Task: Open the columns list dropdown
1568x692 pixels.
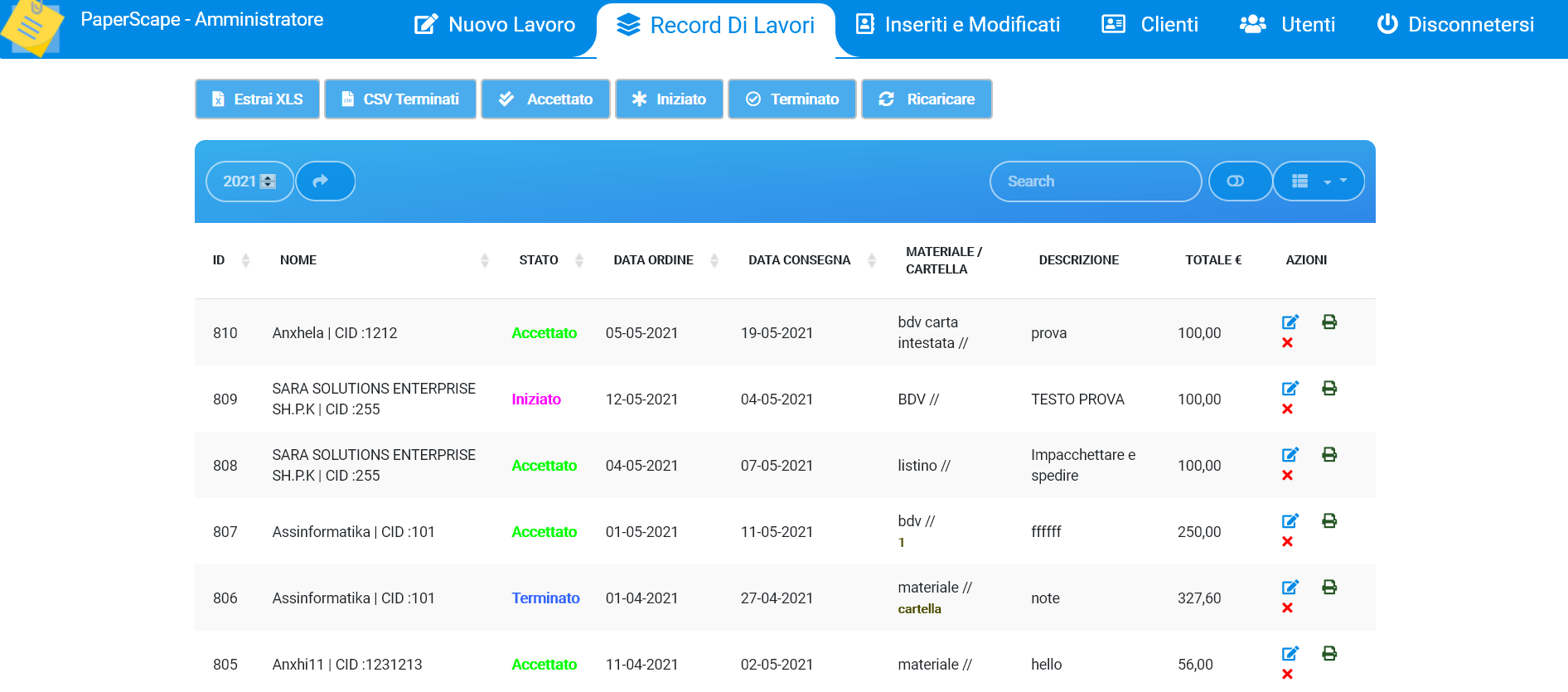Action: [x=1318, y=181]
